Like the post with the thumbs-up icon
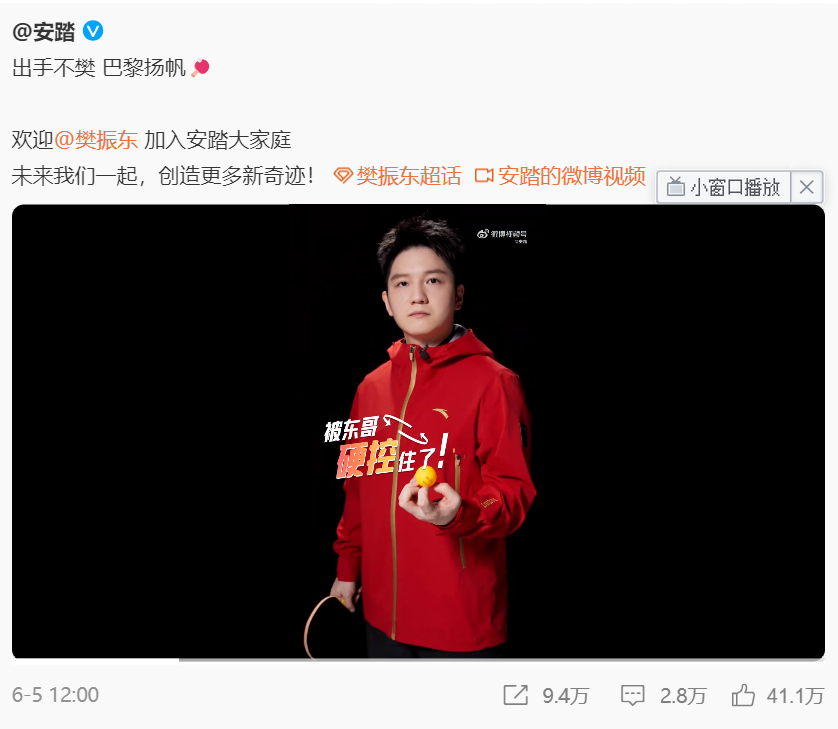This screenshot has width=838, height=729. coord(743,695)
